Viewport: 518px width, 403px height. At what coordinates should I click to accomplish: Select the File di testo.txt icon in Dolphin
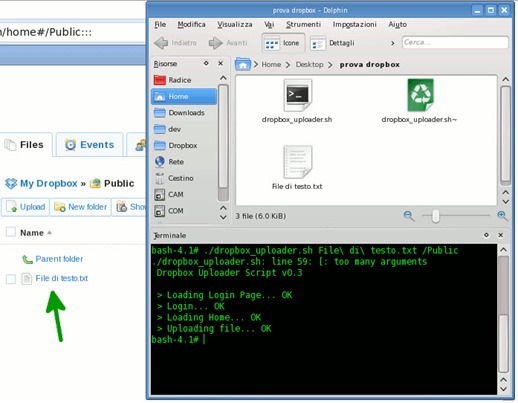pos(298,162)
